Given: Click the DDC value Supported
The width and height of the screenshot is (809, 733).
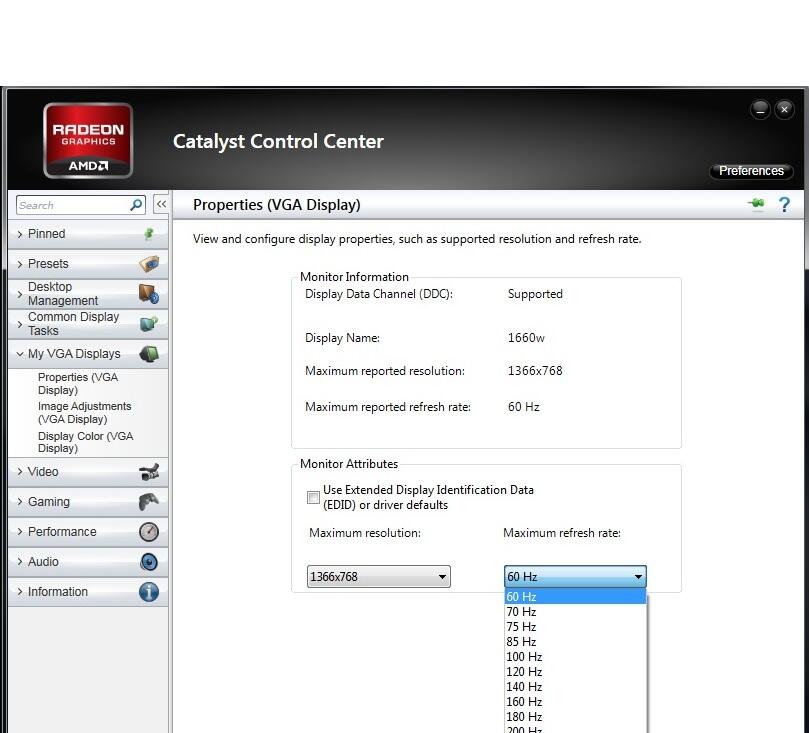Looking at the screenshot, I should pyautogui.click(x=535, y=294).
